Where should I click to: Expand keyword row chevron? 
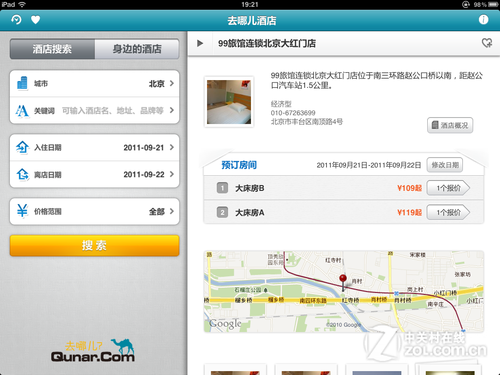(172, 110)
